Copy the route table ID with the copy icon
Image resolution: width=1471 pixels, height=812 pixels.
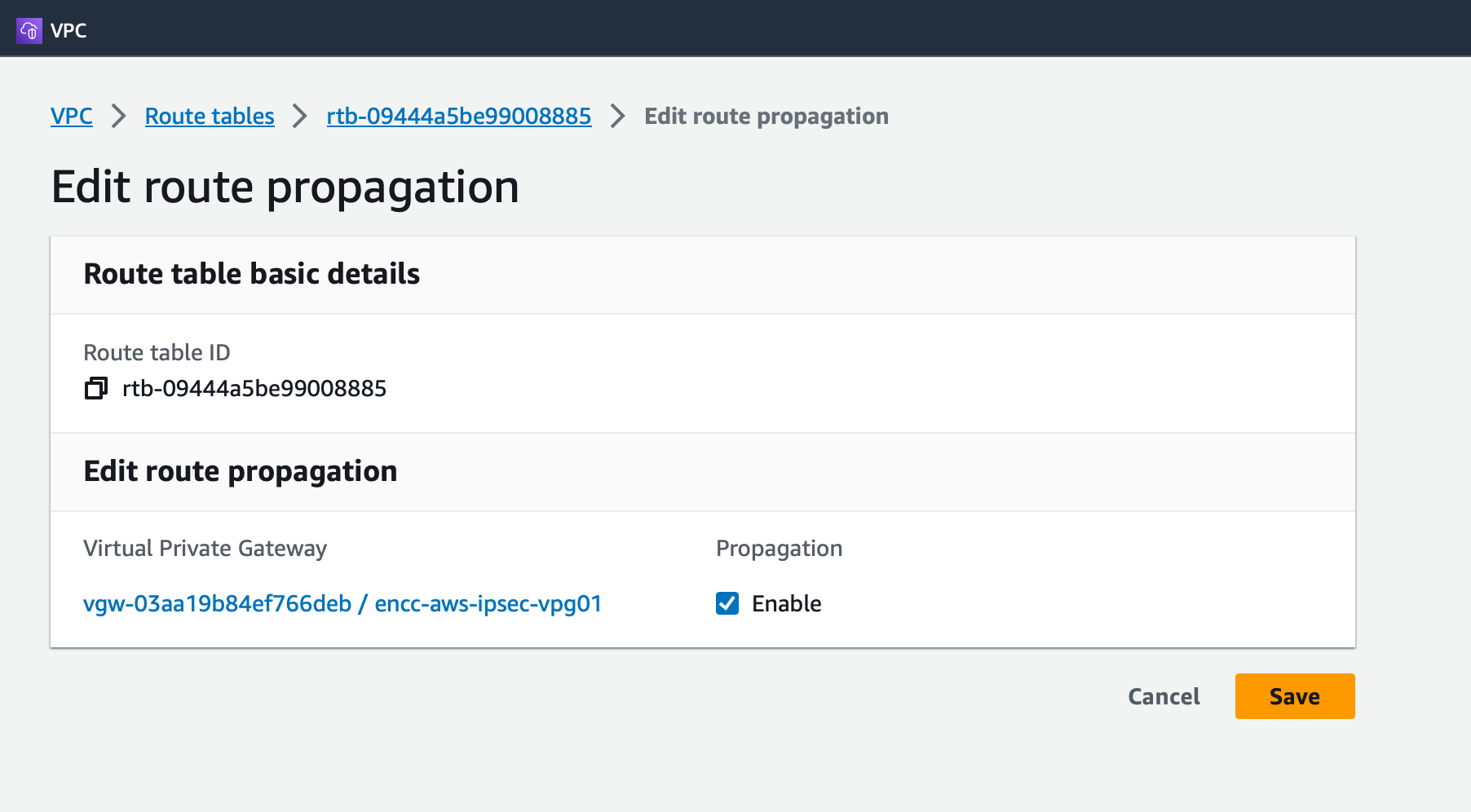pyautogui.click(x=96, y=389)
